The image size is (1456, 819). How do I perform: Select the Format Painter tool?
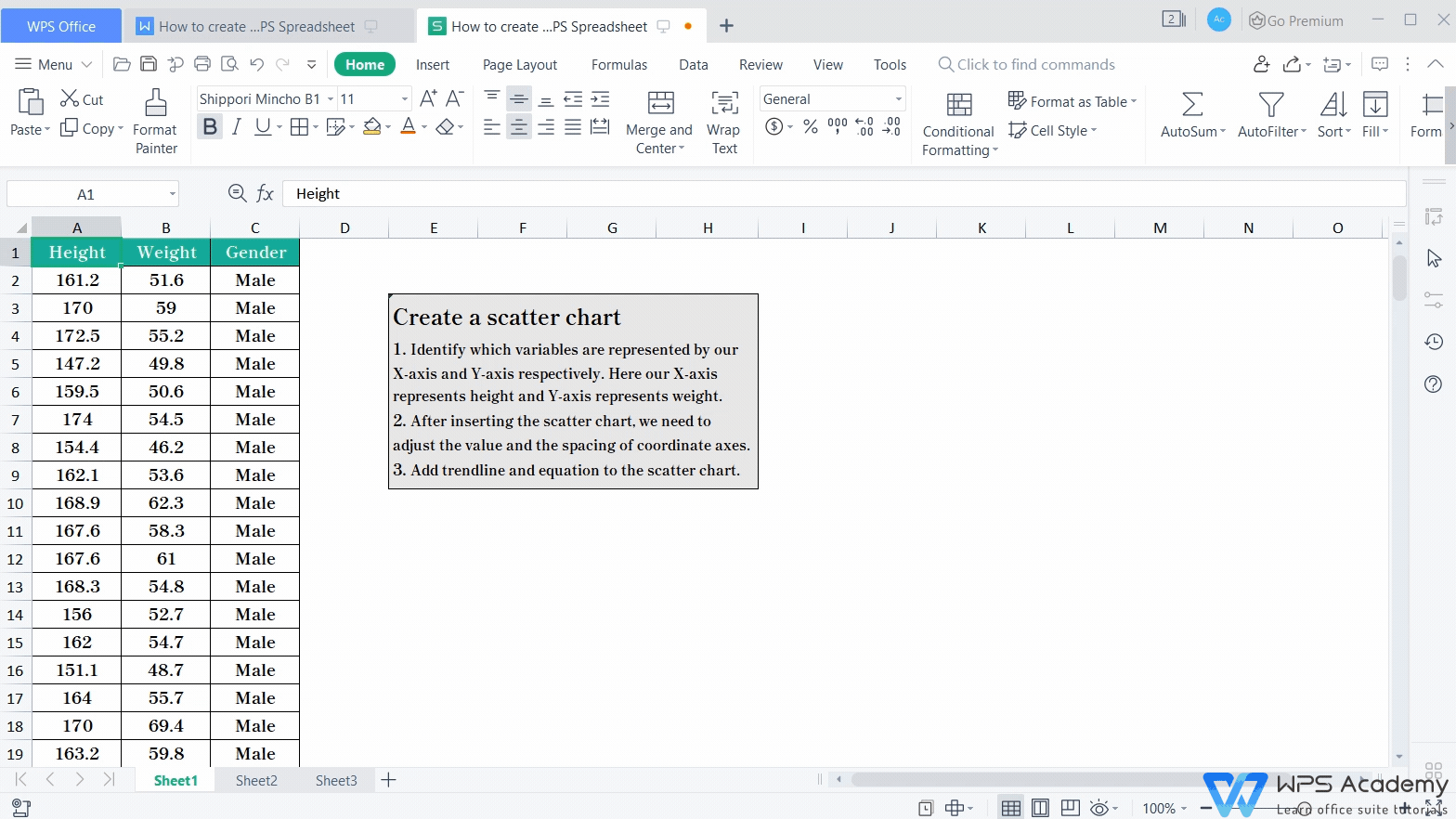tap(156, 122)
